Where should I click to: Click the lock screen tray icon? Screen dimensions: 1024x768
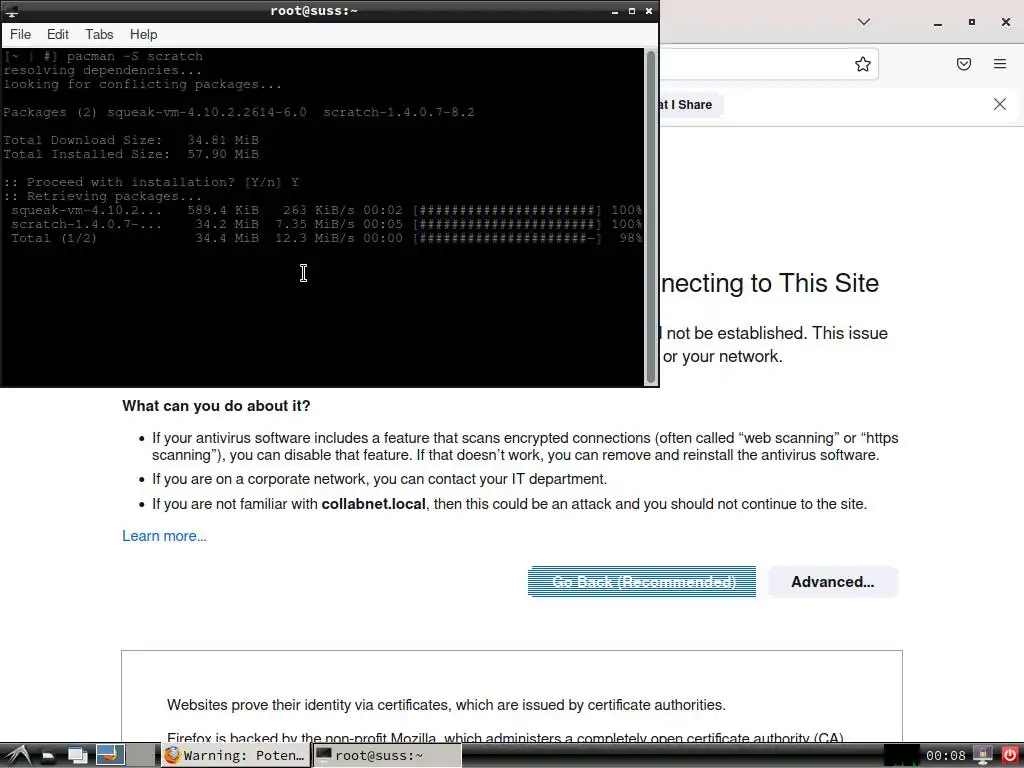click(x=983, y=756)
